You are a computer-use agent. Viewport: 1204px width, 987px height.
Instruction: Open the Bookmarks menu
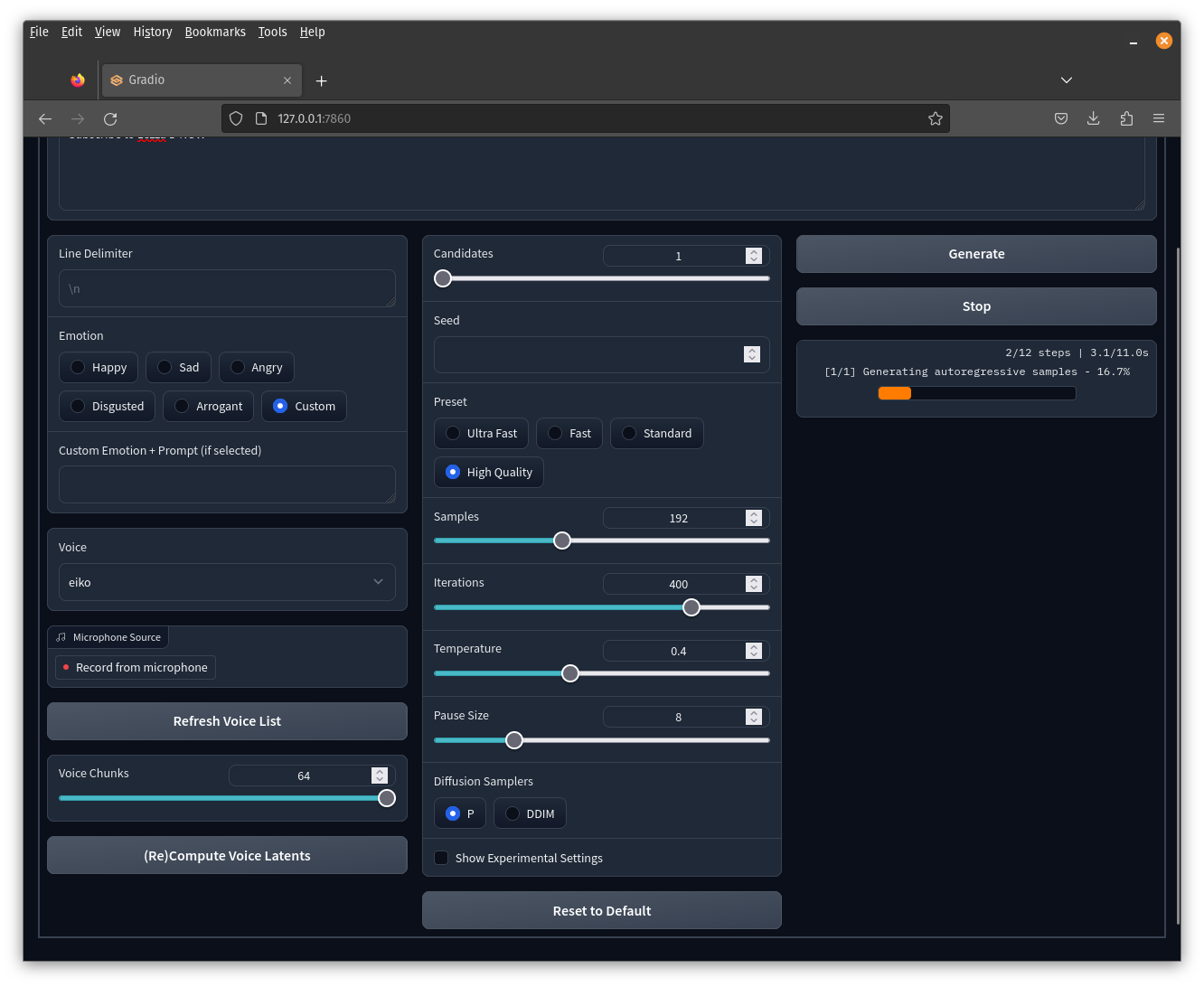215,32
